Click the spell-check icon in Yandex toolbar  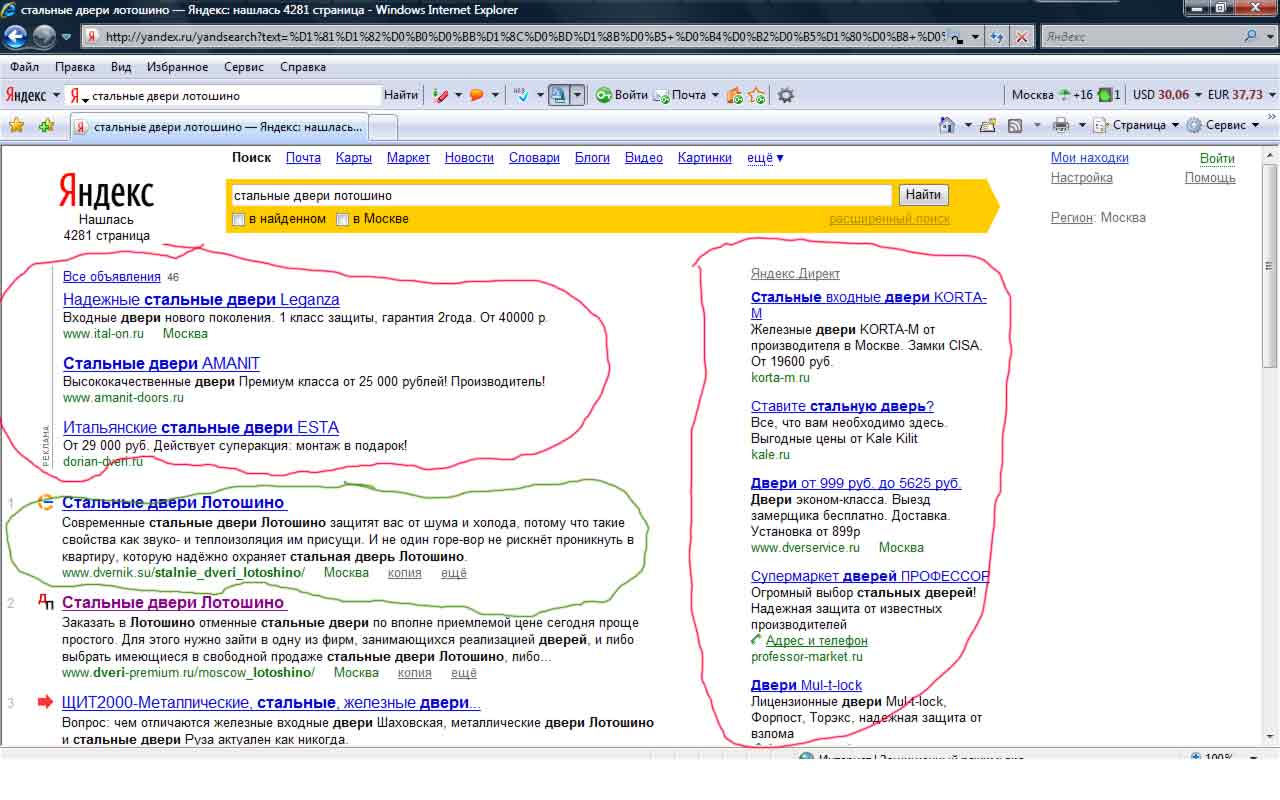click(x=521, y=95)
